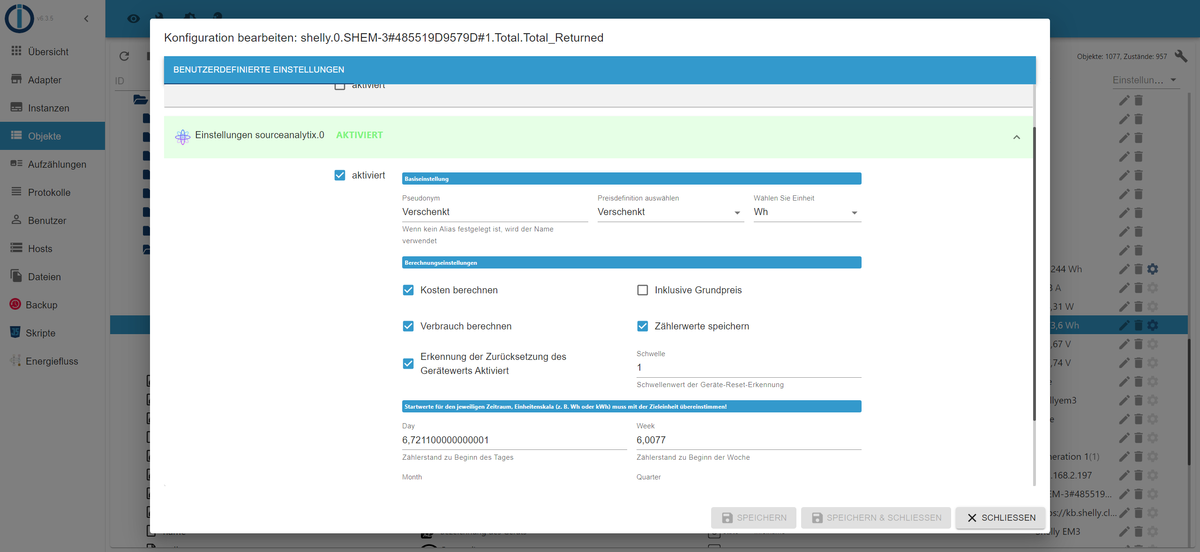Viewport: 1200px width, 552px height.
Task: Click the 'SPEICHERN & SCHLIESSEN' button
Action: (x=876, y=517)
